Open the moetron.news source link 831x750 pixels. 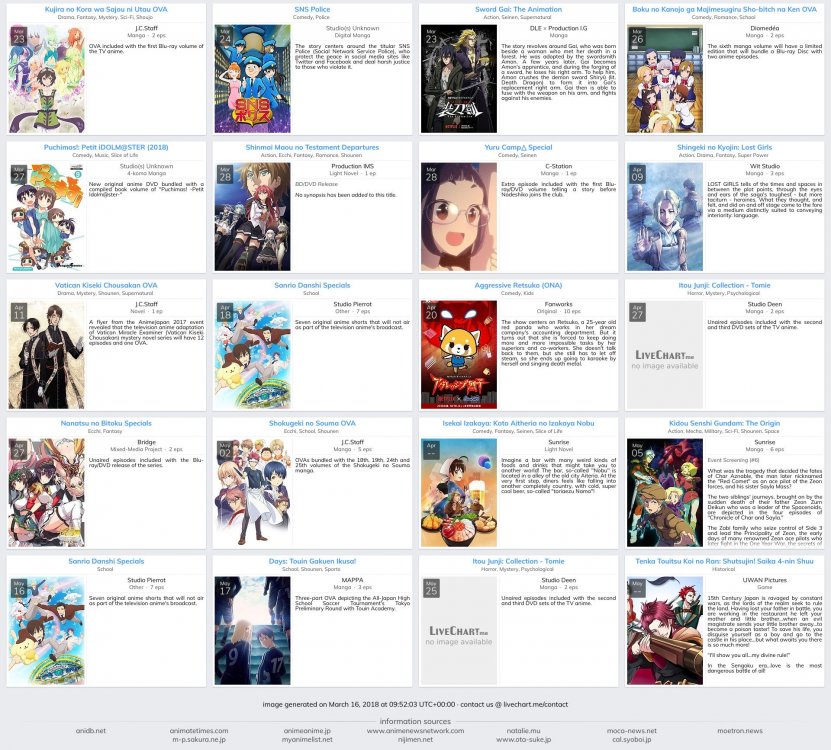click(x=740, y=730)
